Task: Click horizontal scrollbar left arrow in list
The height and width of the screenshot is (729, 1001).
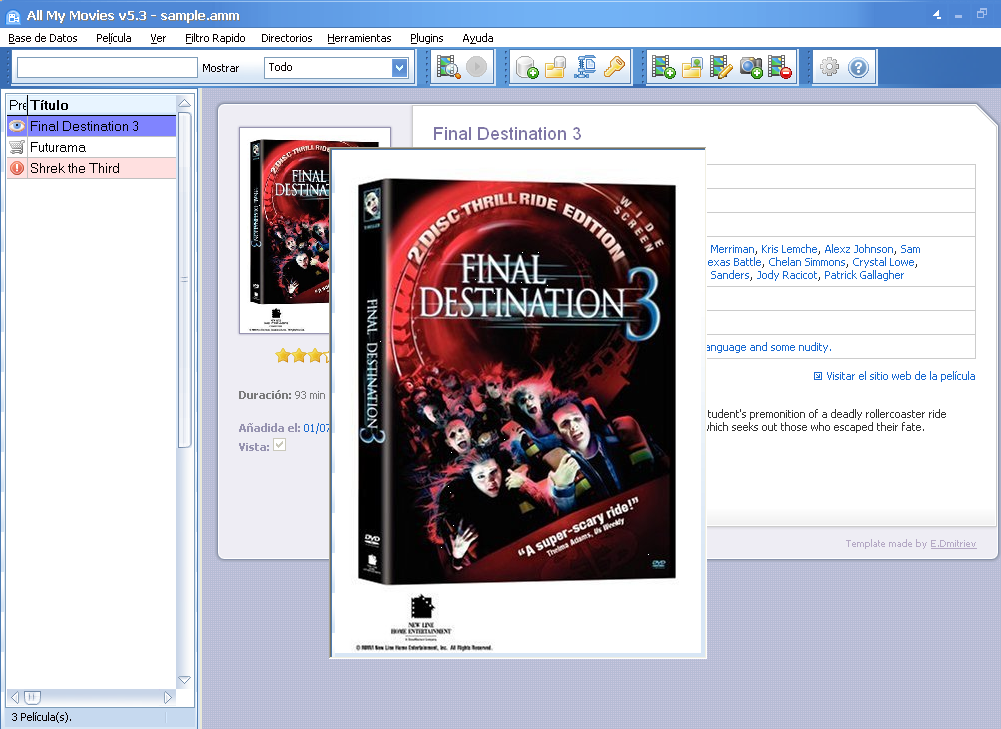Action: [15, 698]
